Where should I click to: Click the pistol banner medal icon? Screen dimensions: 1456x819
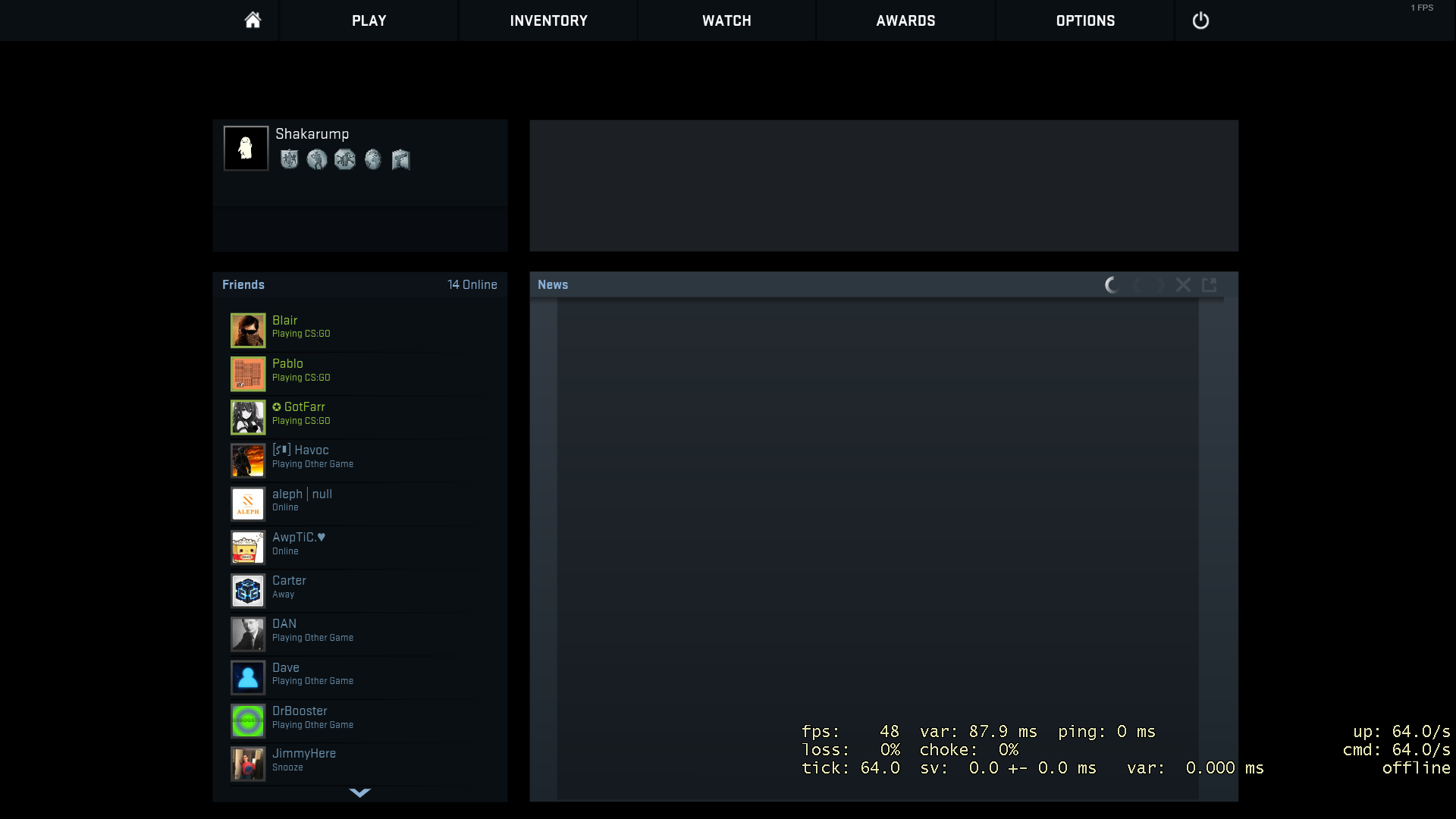click(x=400, y=159)
